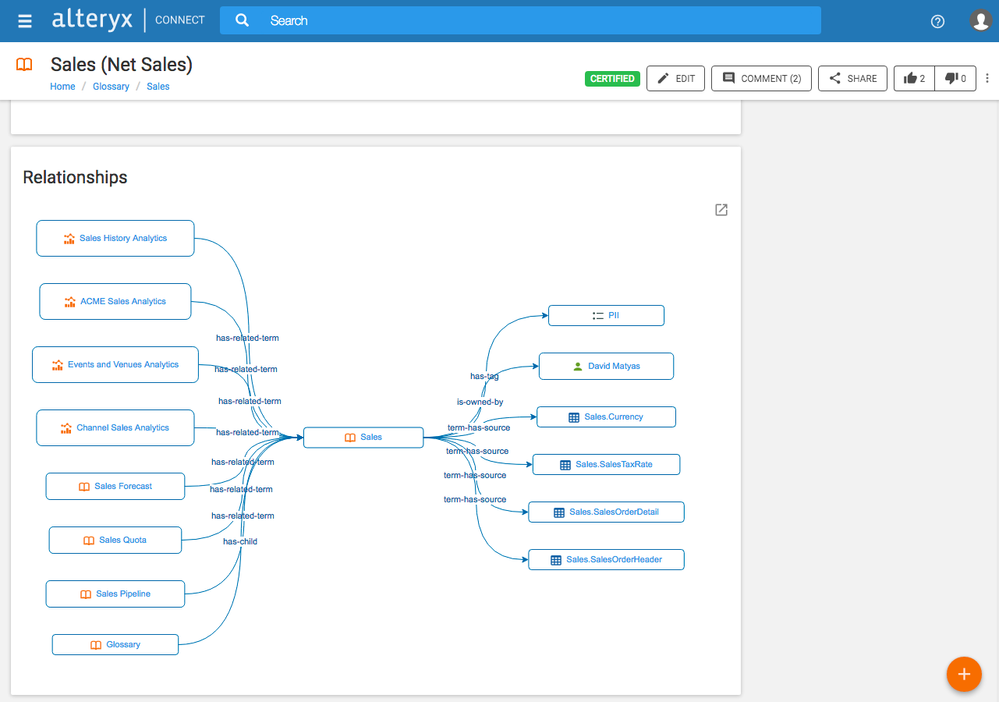Click the has-tag edge label
999x702 pixels.
(484, 376)
